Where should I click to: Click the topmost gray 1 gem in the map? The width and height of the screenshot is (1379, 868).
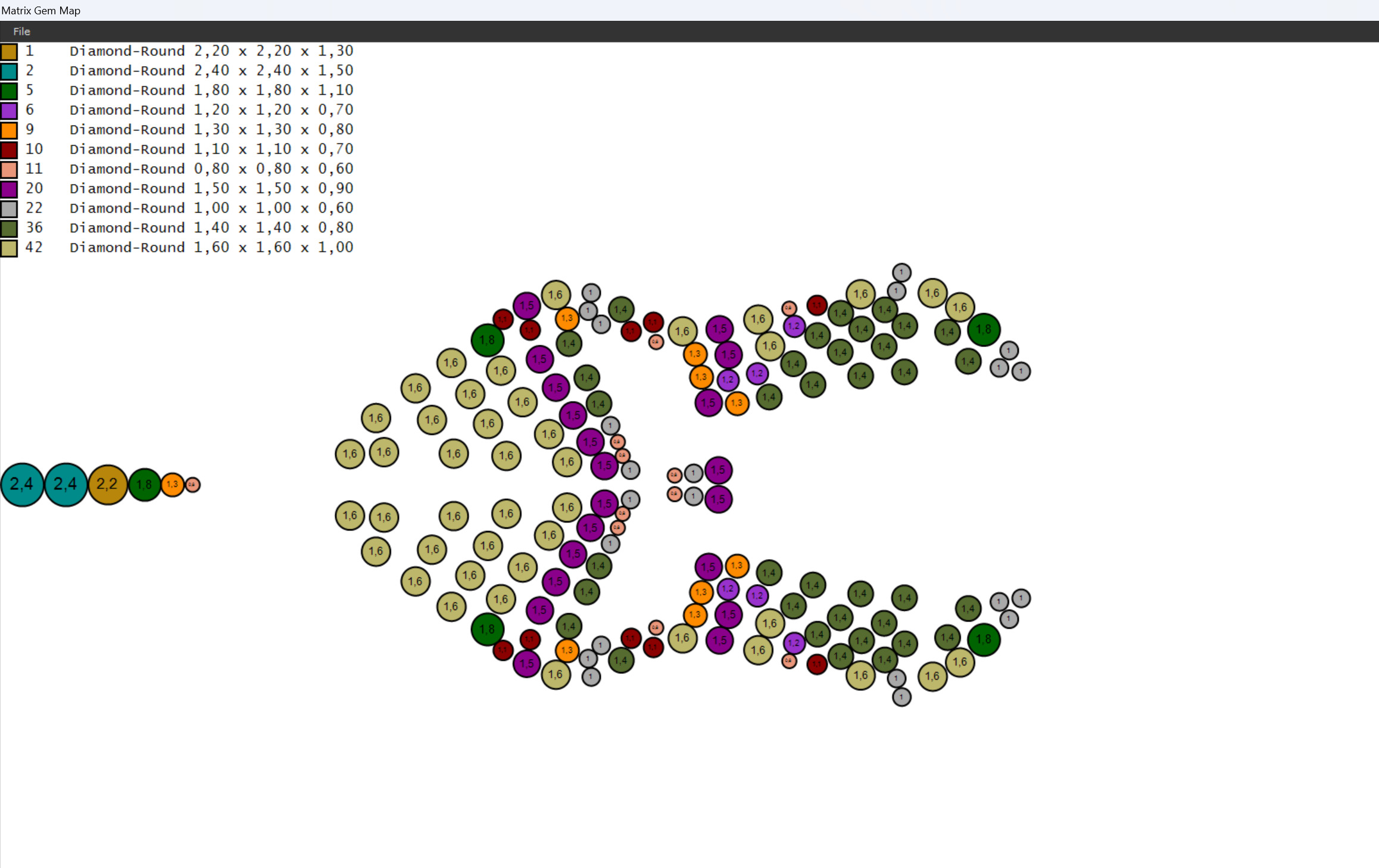click(901, 273)
